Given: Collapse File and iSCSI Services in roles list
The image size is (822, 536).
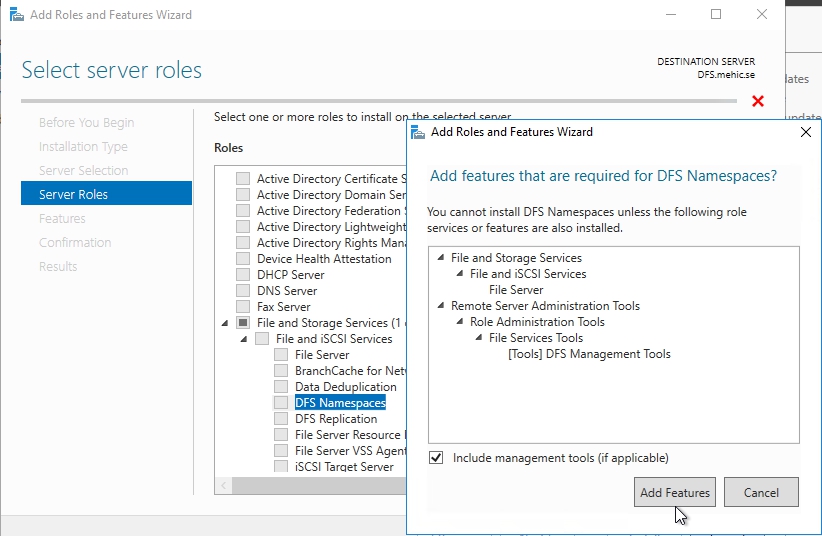Looking at the screenshot, I should [243, 339].
